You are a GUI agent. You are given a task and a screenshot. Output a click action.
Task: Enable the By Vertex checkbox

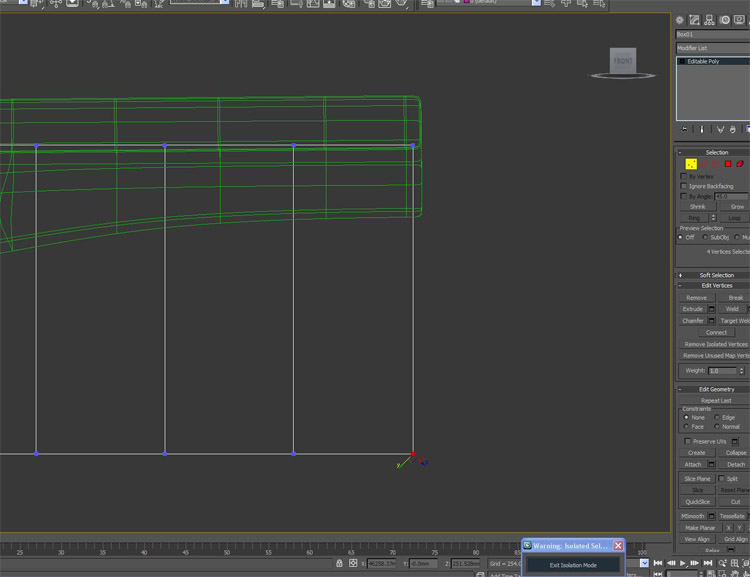click(684, 176)
